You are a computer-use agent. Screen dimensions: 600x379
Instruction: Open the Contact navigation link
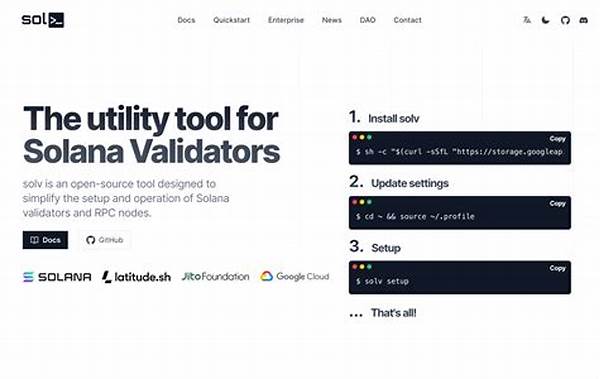(408, 20)
